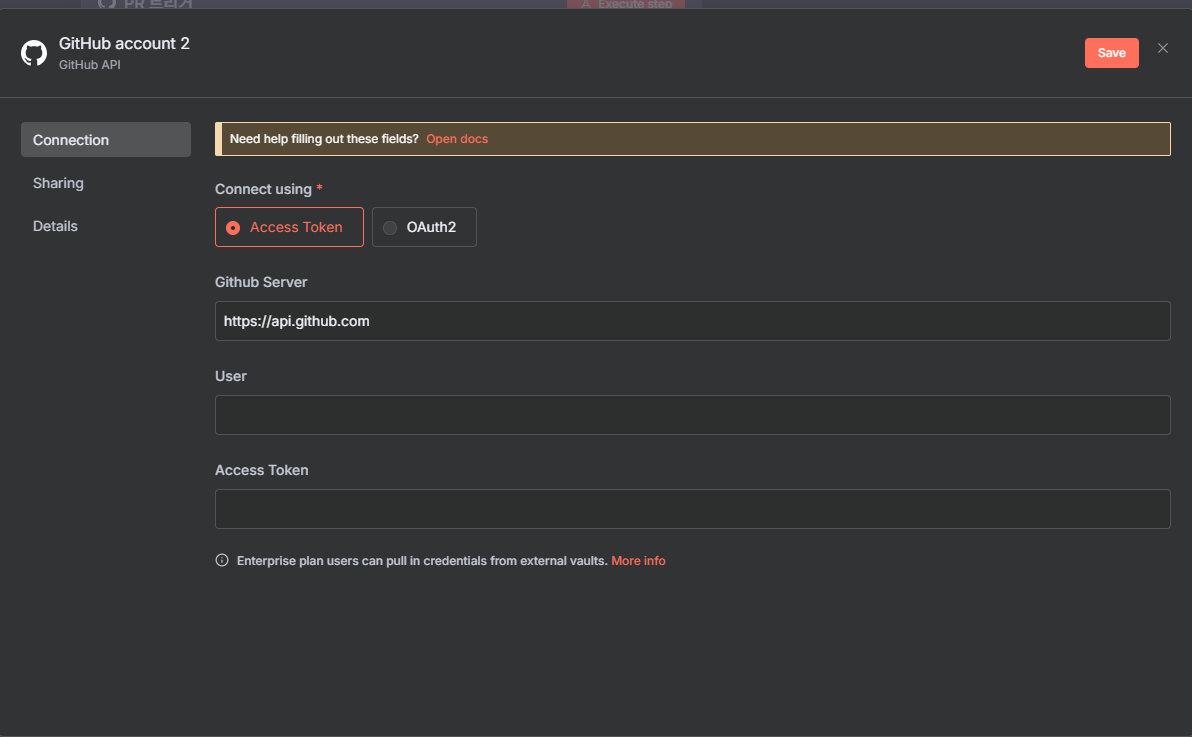This screenshot has width=1192, height=737.
Task: Focus the Github Server URL field
Action: (693, 321)
